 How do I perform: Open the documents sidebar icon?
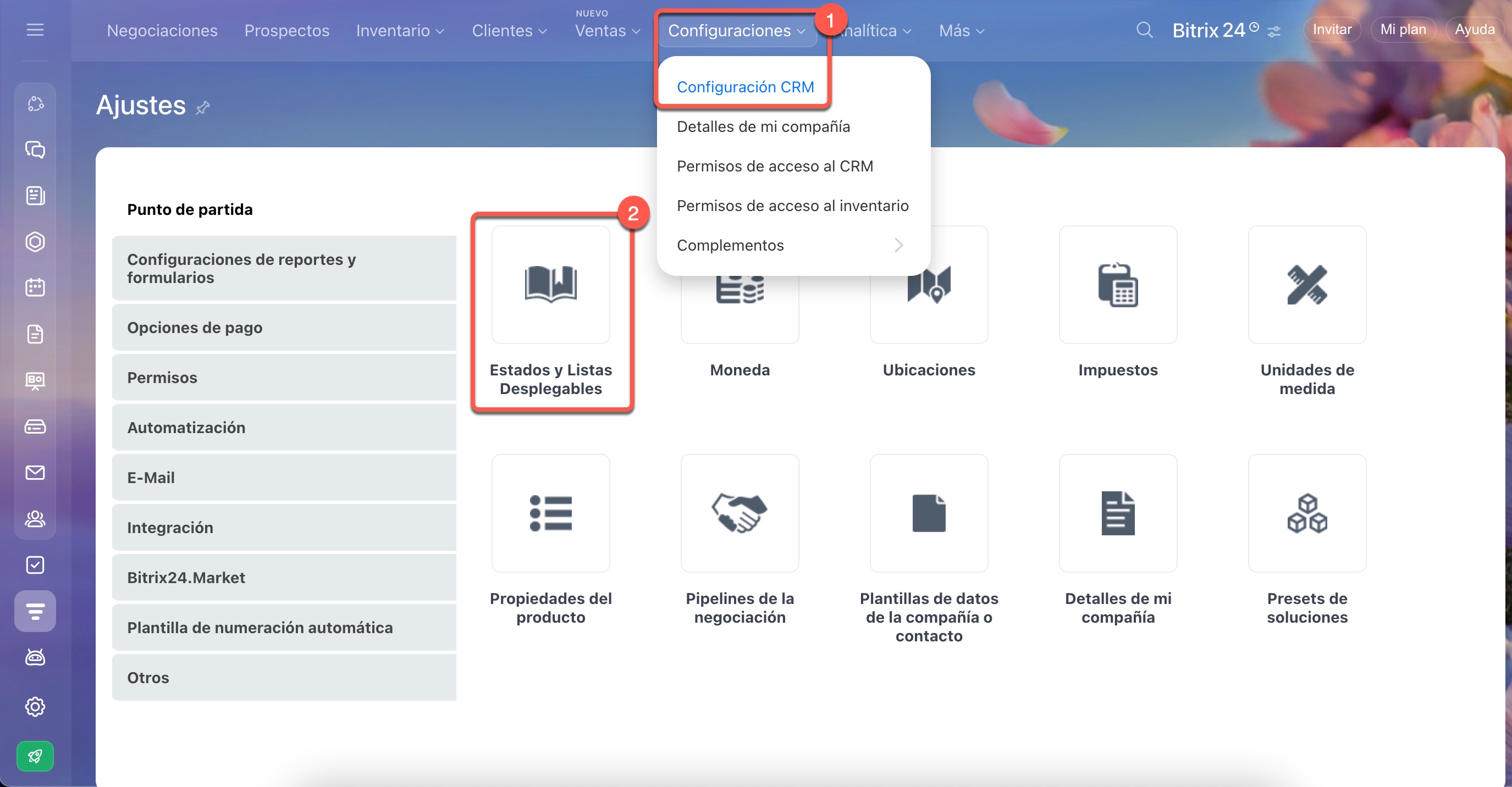35,334
